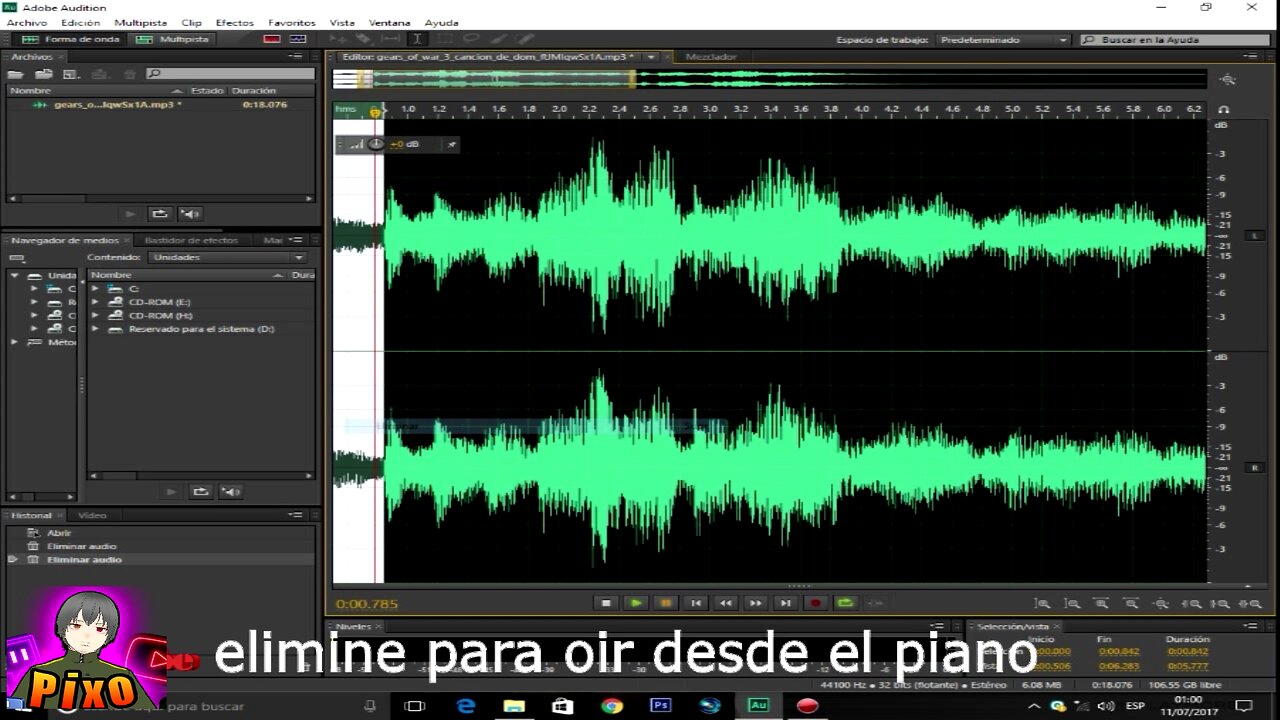Open File Explorer from taskbar
This screenshot has width=1280, height=720.
point(514,706)
